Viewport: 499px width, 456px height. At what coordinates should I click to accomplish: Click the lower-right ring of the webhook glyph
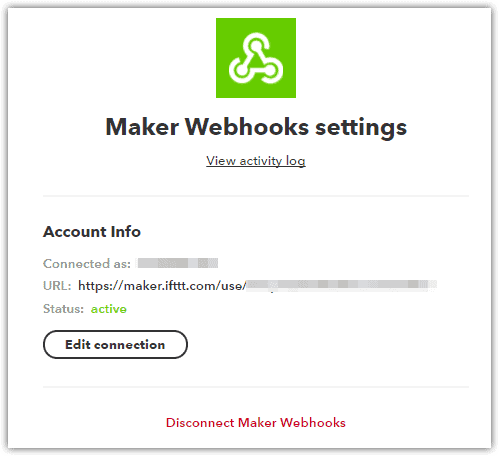coord(271,70)
